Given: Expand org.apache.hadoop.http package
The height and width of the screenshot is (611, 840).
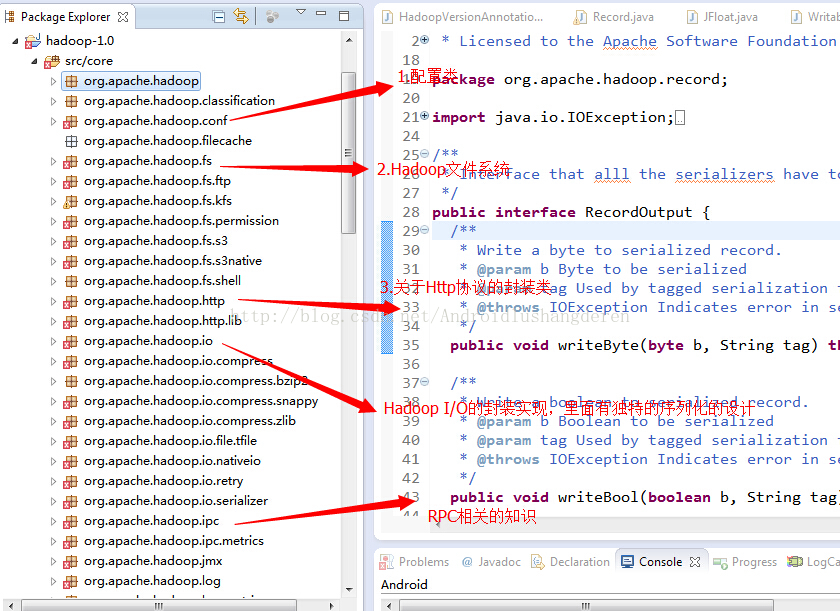Looking at the screenshot, I should coord(53,301).
